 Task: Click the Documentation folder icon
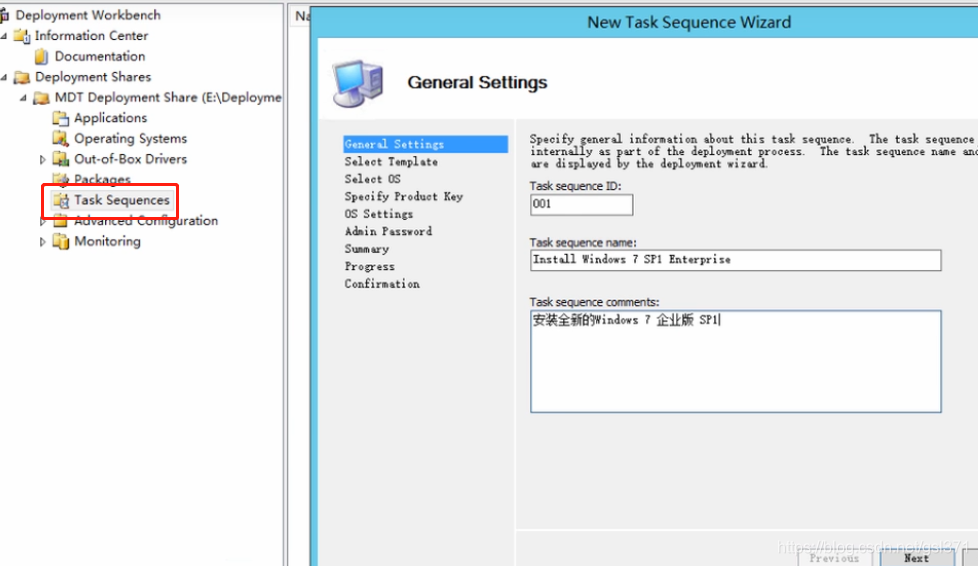coord(42,57)
